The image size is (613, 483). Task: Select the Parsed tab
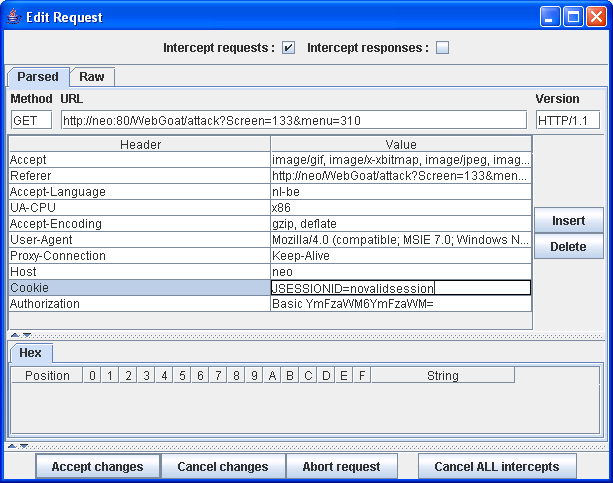(x=38, y=77)
